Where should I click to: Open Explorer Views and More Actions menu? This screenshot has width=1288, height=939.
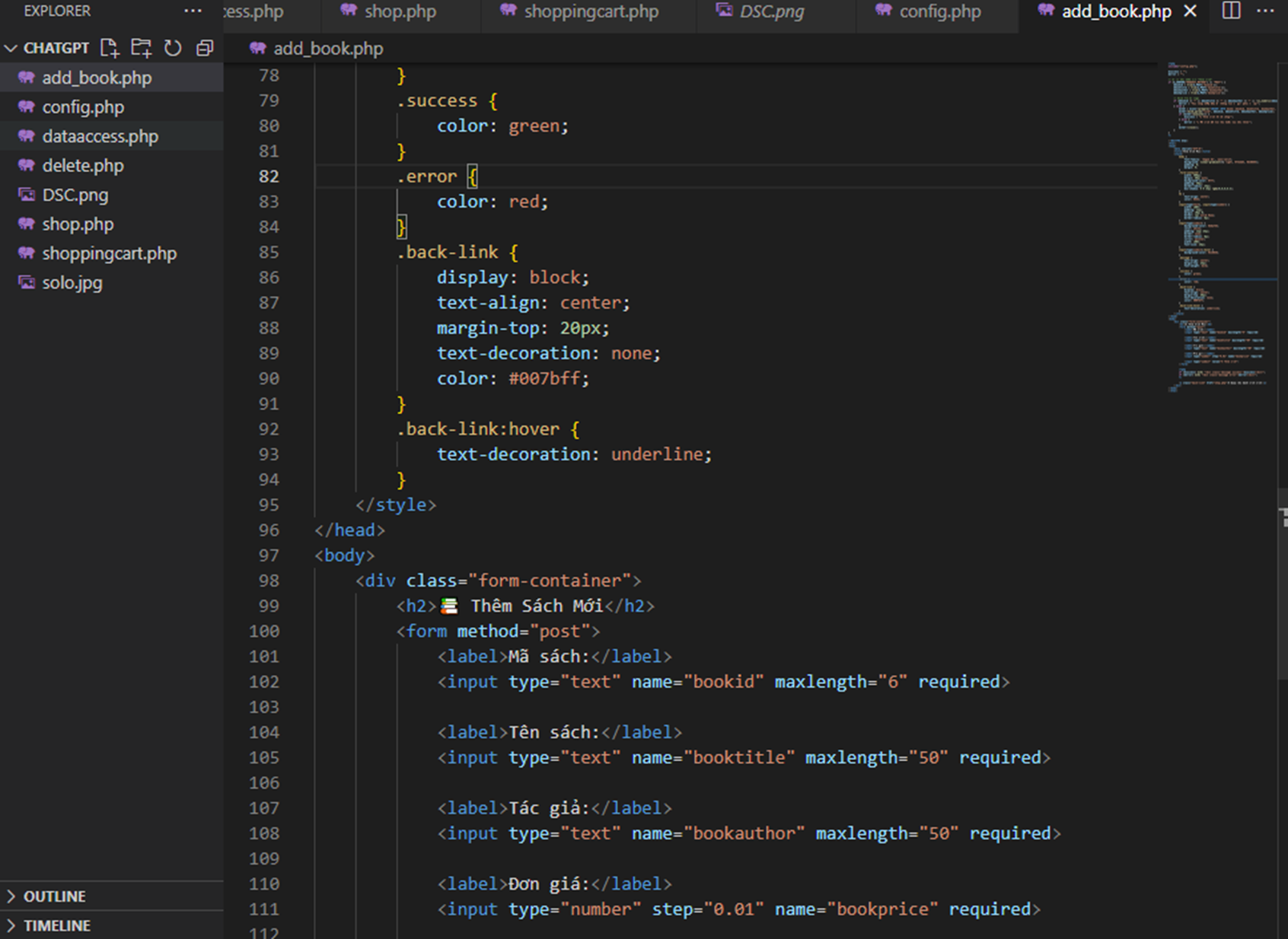(193, 11)
